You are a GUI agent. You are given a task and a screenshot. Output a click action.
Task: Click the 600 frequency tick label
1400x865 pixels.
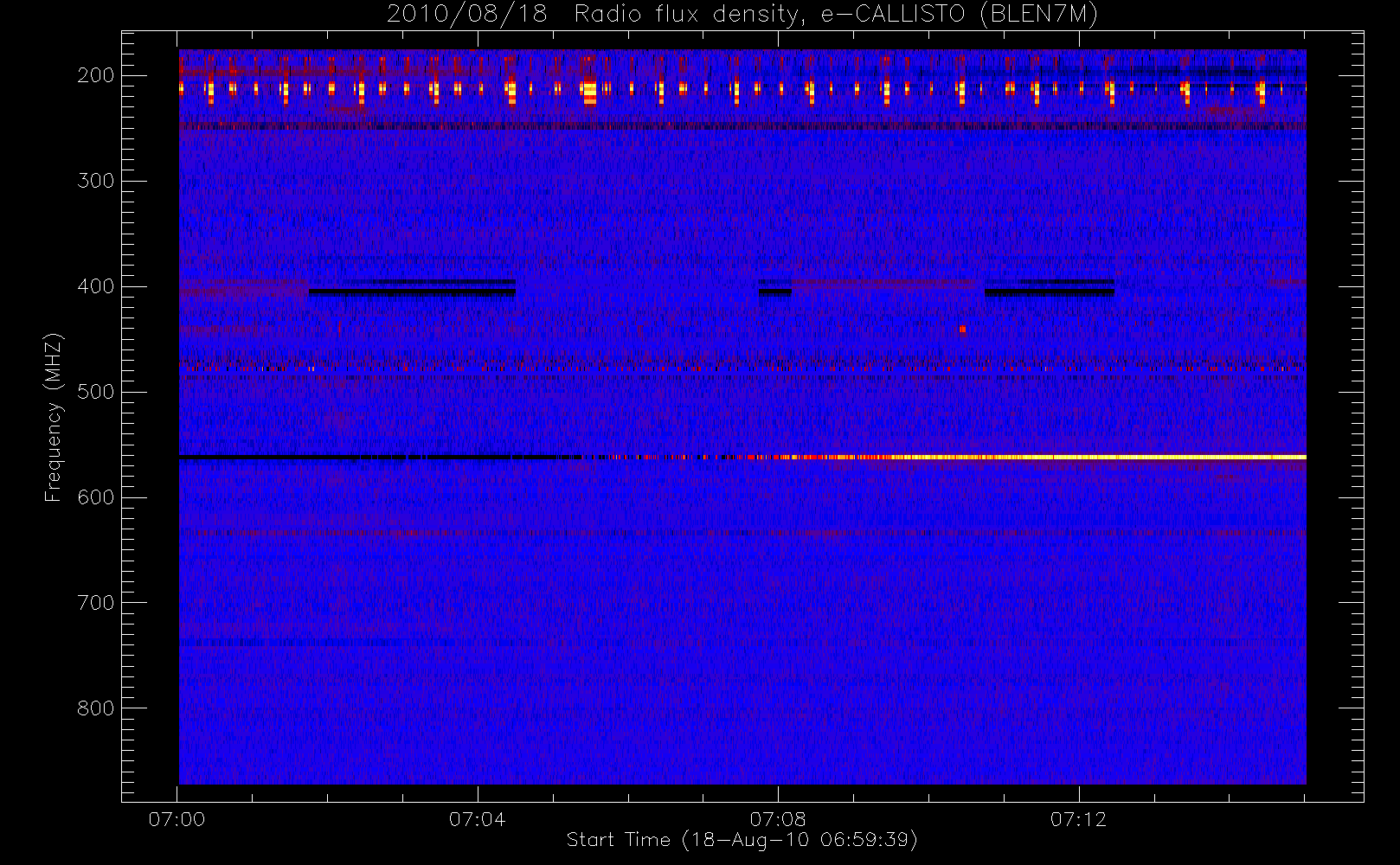[x=96, y=497]
